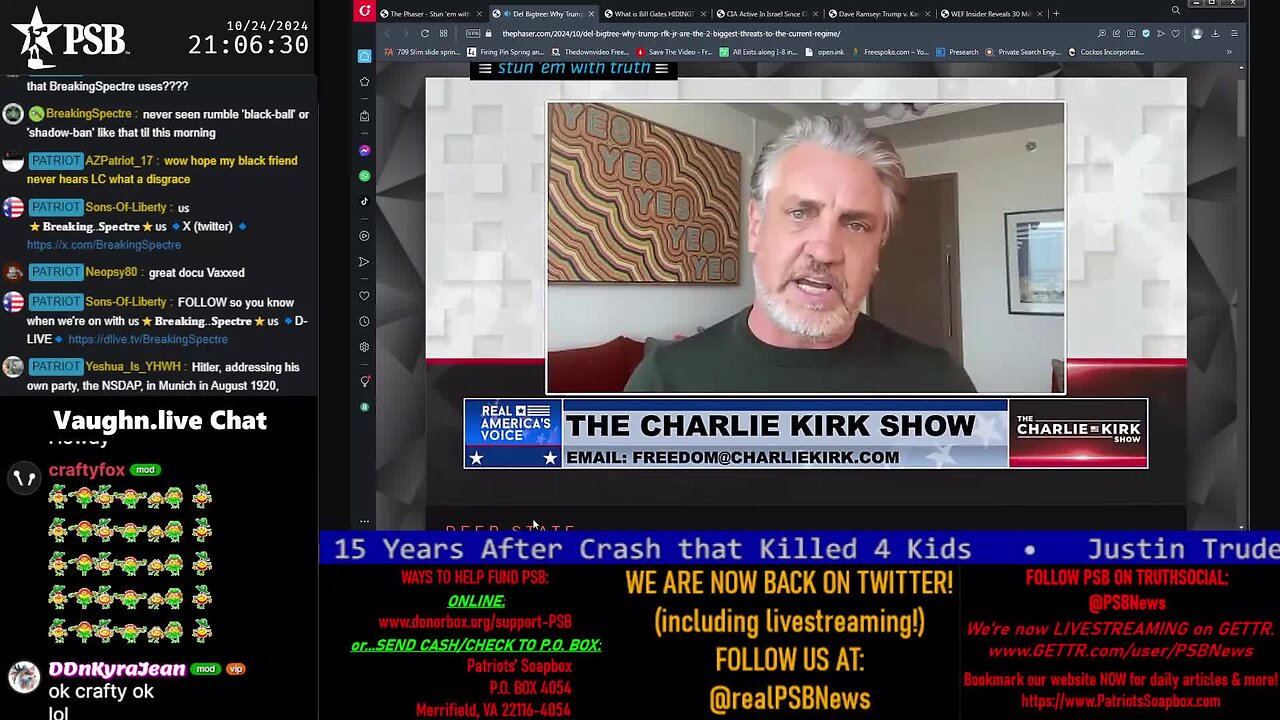
Task: Open Settings gear icon in sidebar
Action: (x=364, y=347)
